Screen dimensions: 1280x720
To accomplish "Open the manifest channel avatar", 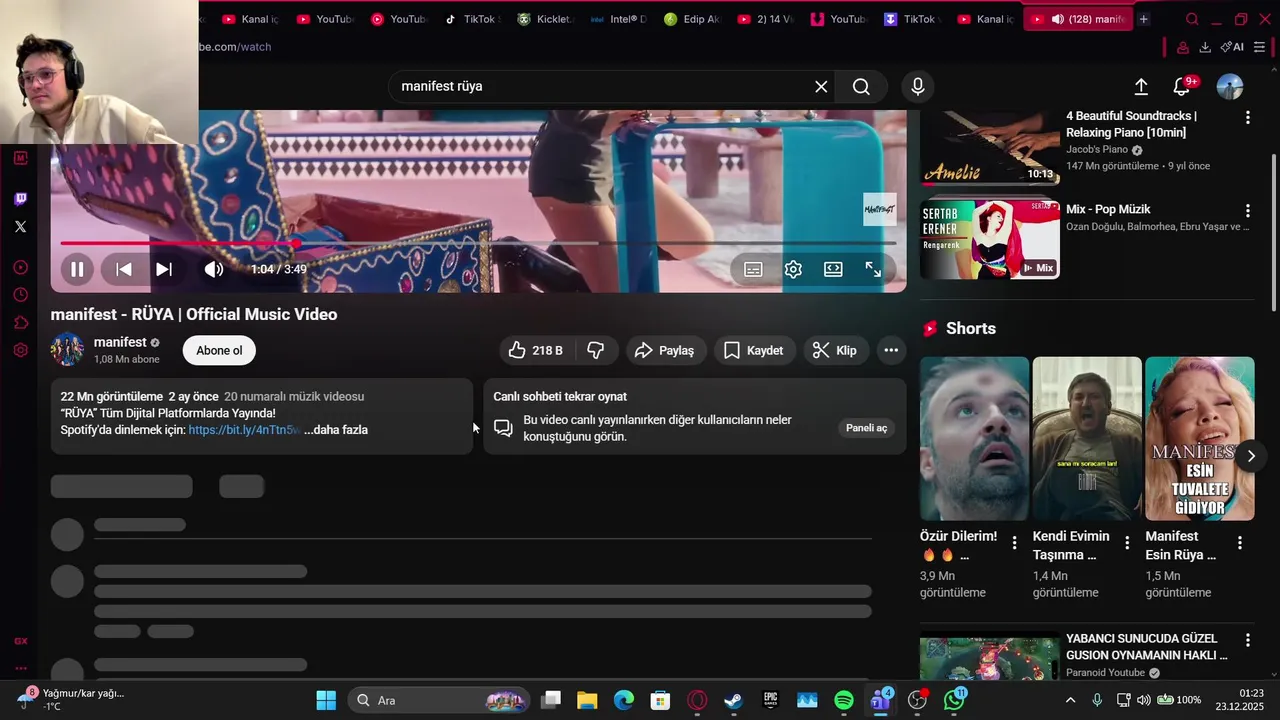I will (x=67, y=350).
